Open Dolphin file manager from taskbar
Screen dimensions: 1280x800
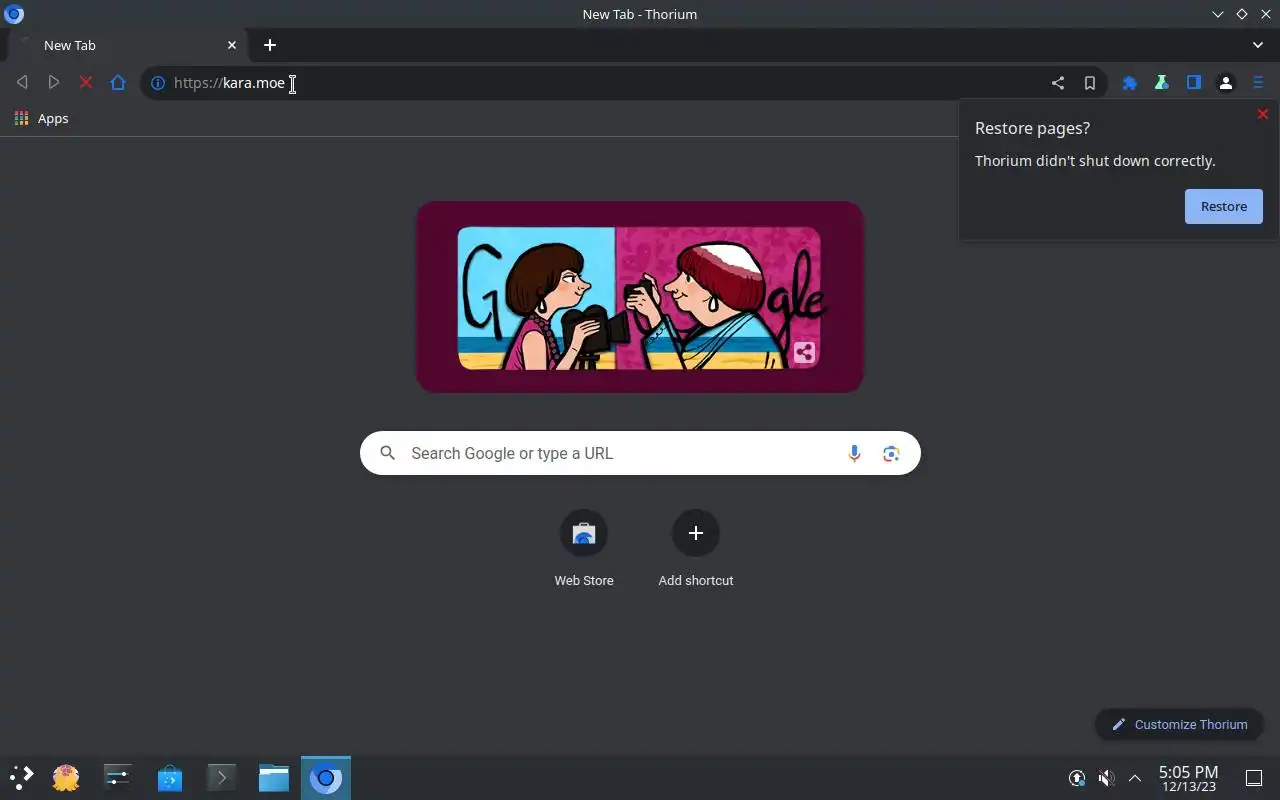274,777
